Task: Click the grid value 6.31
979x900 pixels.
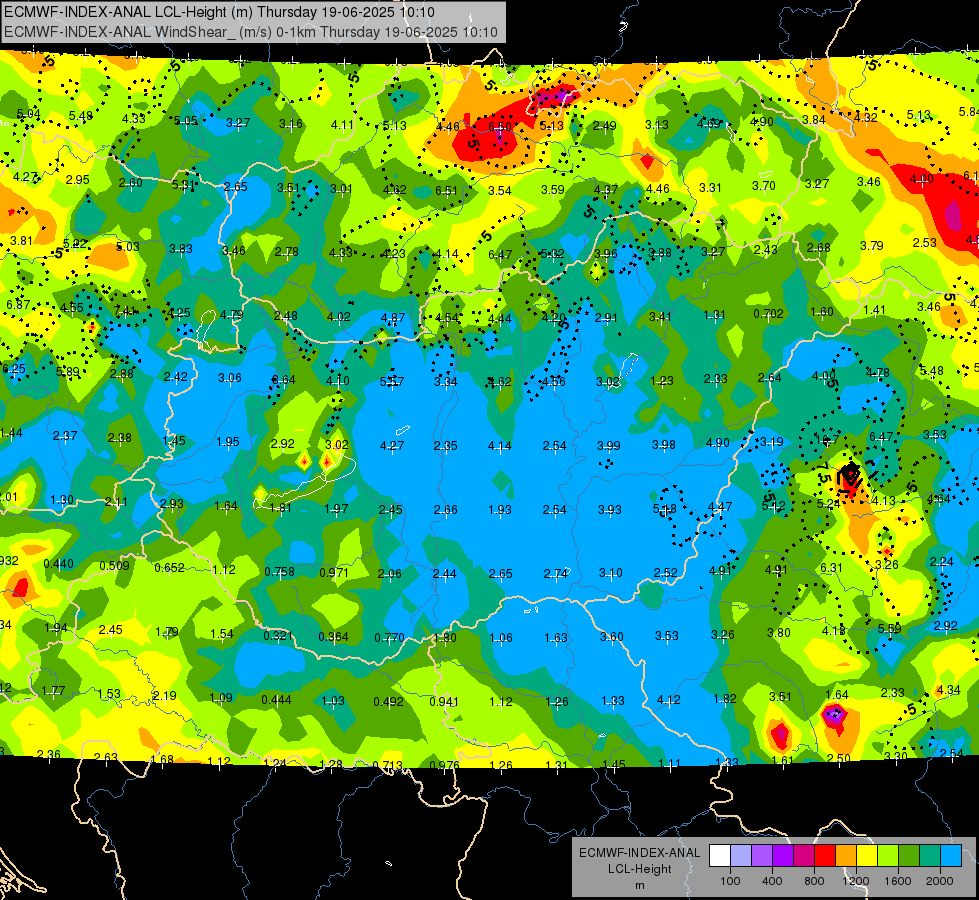Action: pos(831,568)
